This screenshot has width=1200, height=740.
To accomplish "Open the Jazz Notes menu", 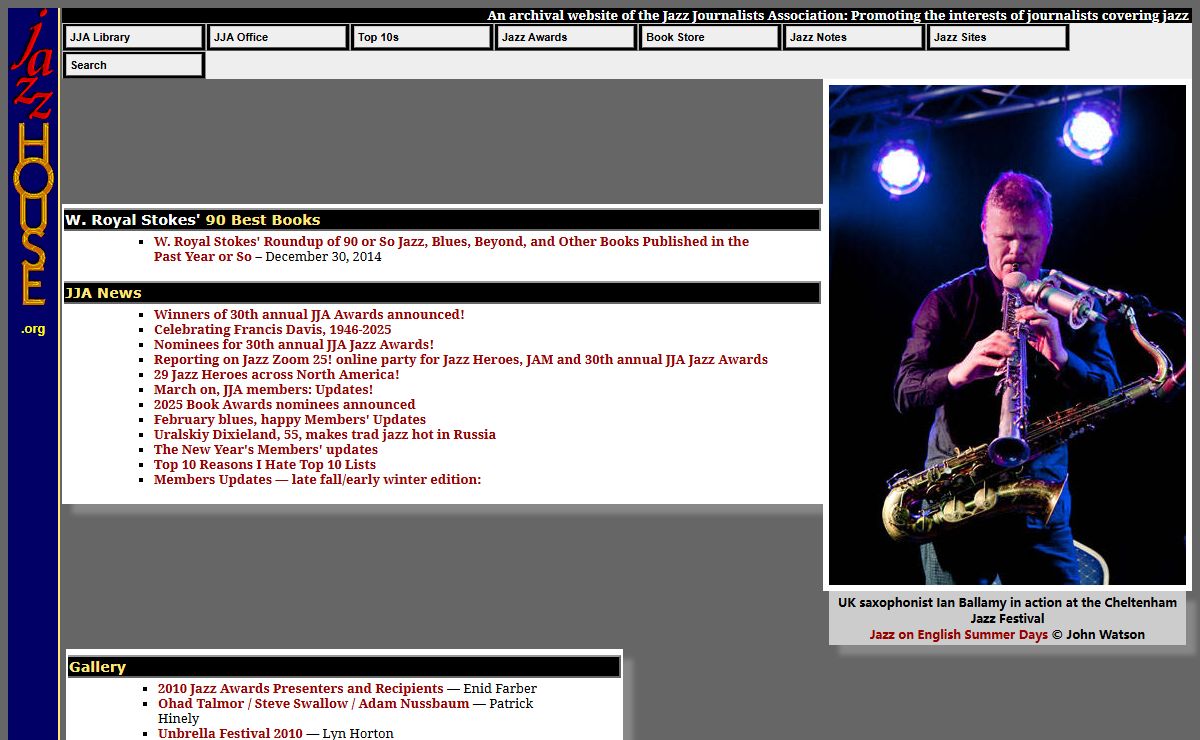I will point(854,37).
